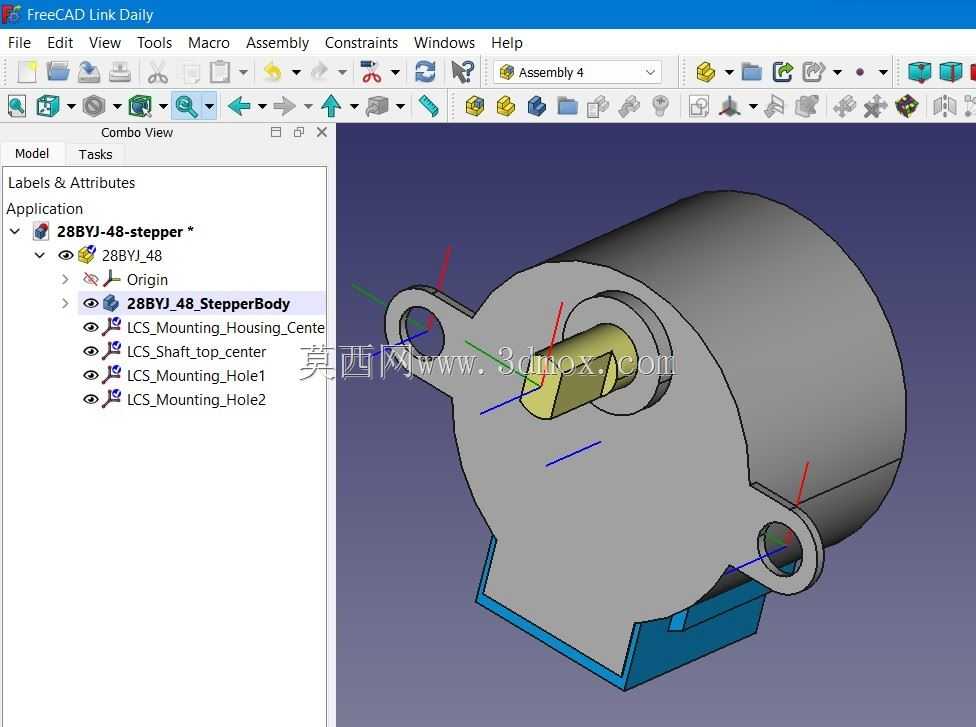Click the Print icon
This screenshot has height=727, width=976.
pyautogui.click(x=120, y=72)
